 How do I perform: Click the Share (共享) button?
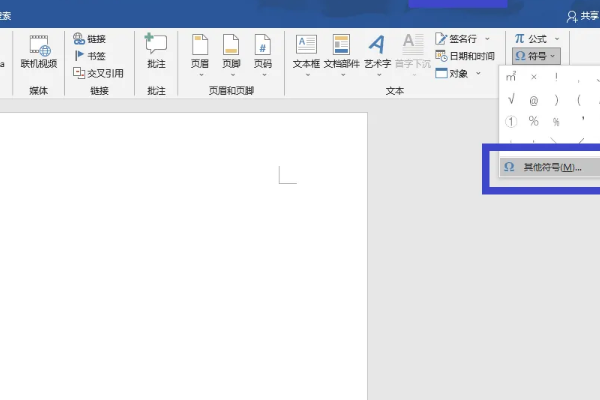pyautogui.click(x=585, y=16)
